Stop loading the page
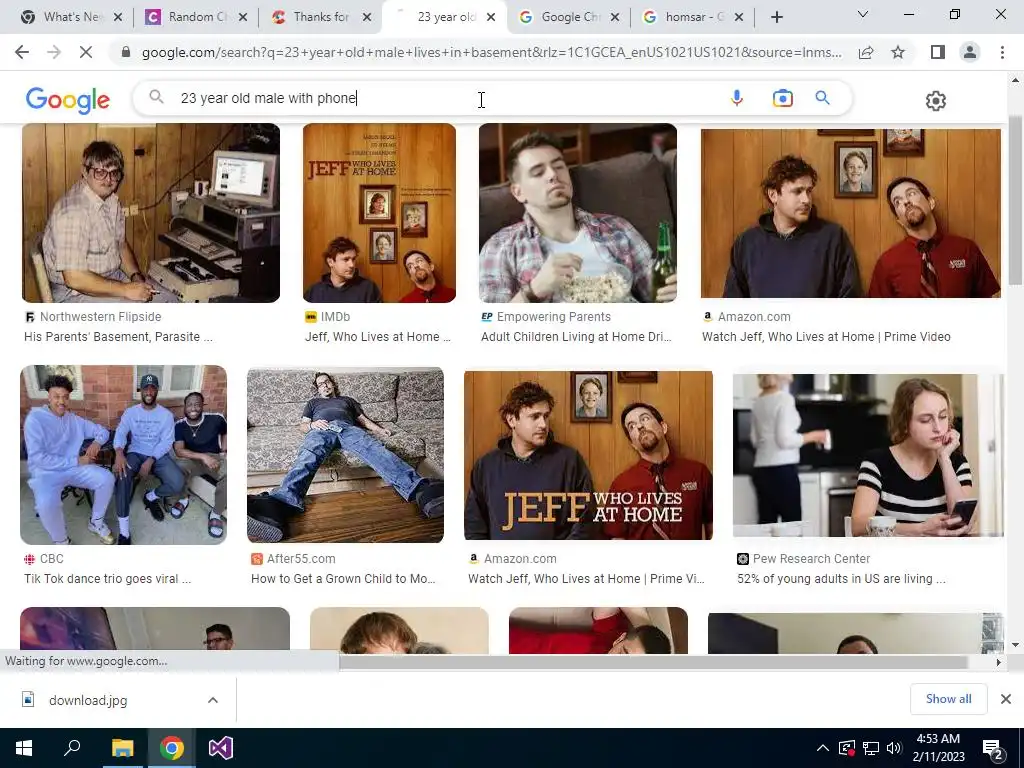Image resolution: width=1024 pixels, height=768 pixels. tap(86, 52)
